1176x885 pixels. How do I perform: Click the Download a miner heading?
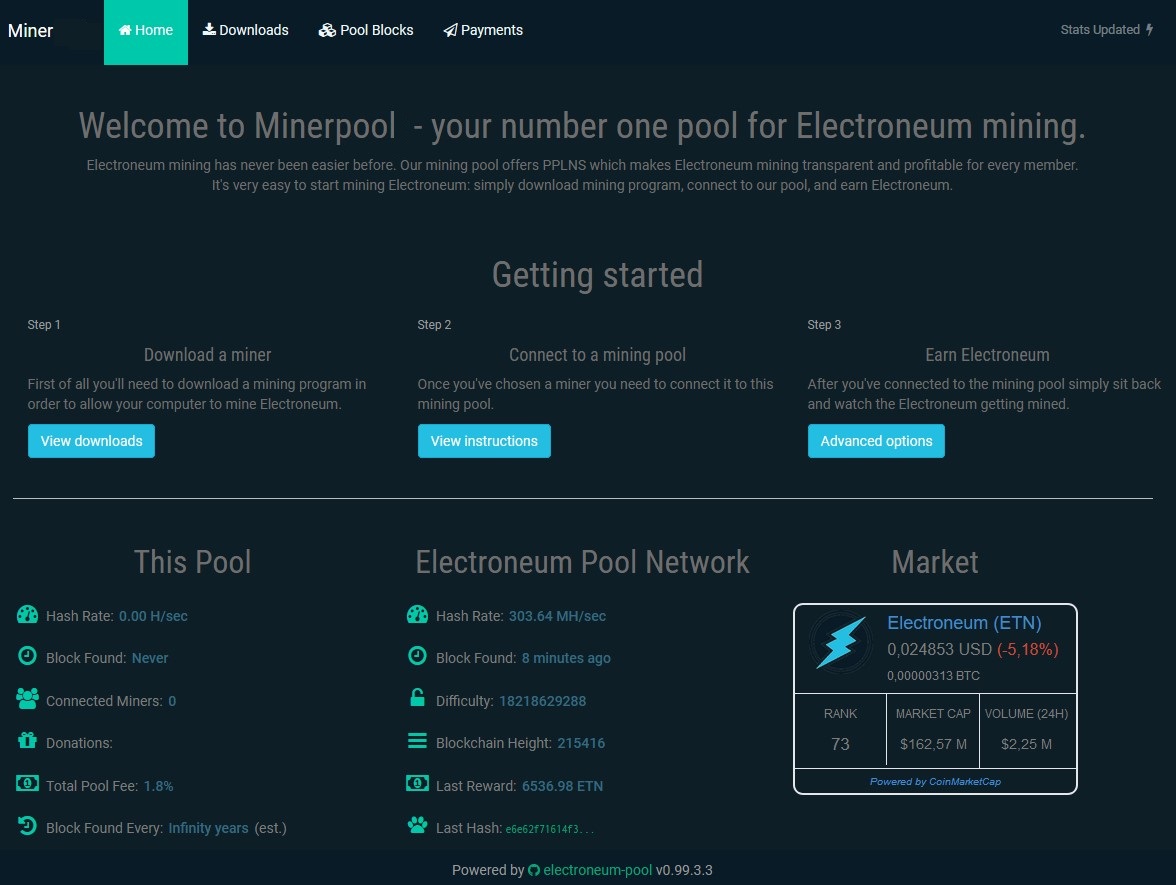click(208, 355)
